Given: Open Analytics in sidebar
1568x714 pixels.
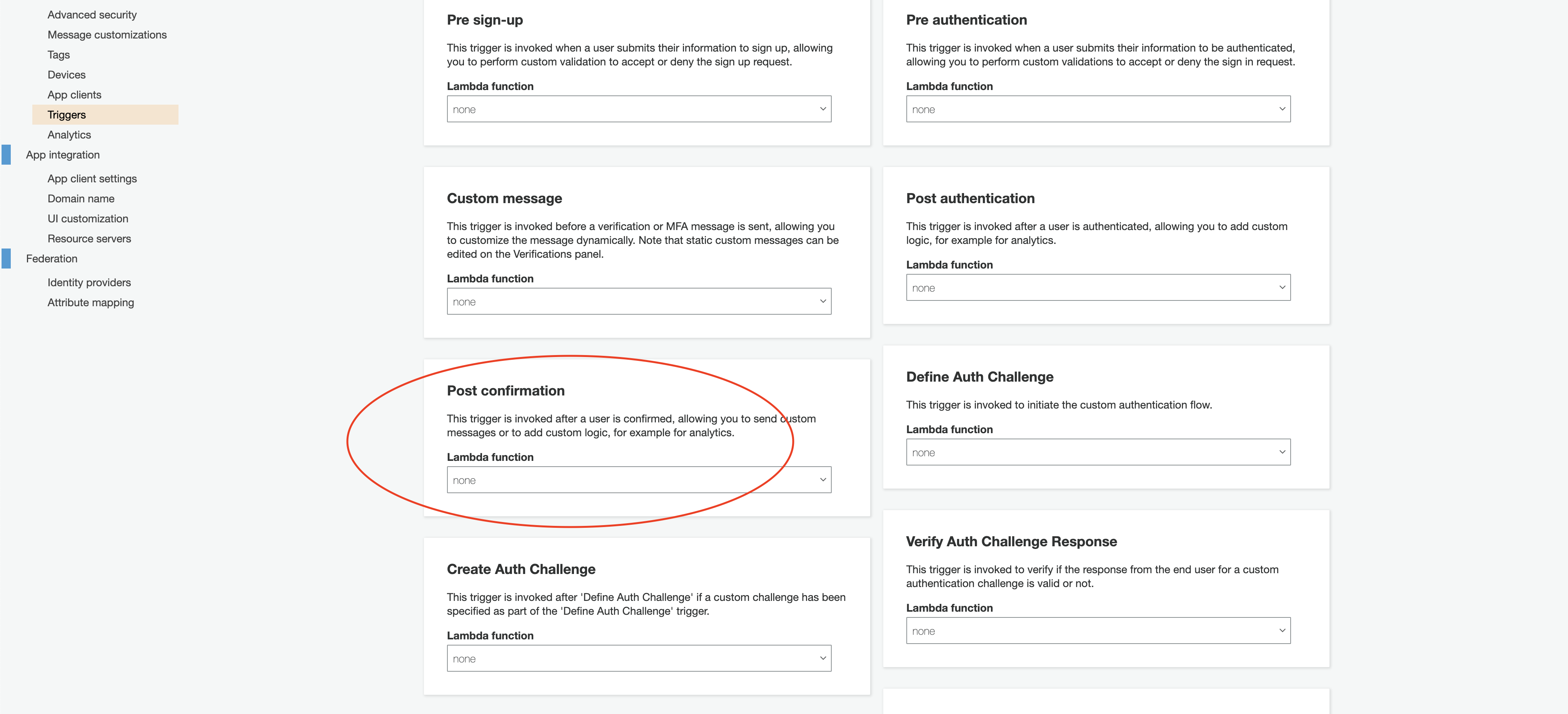Looking at the screenshot, I should 69,135.
